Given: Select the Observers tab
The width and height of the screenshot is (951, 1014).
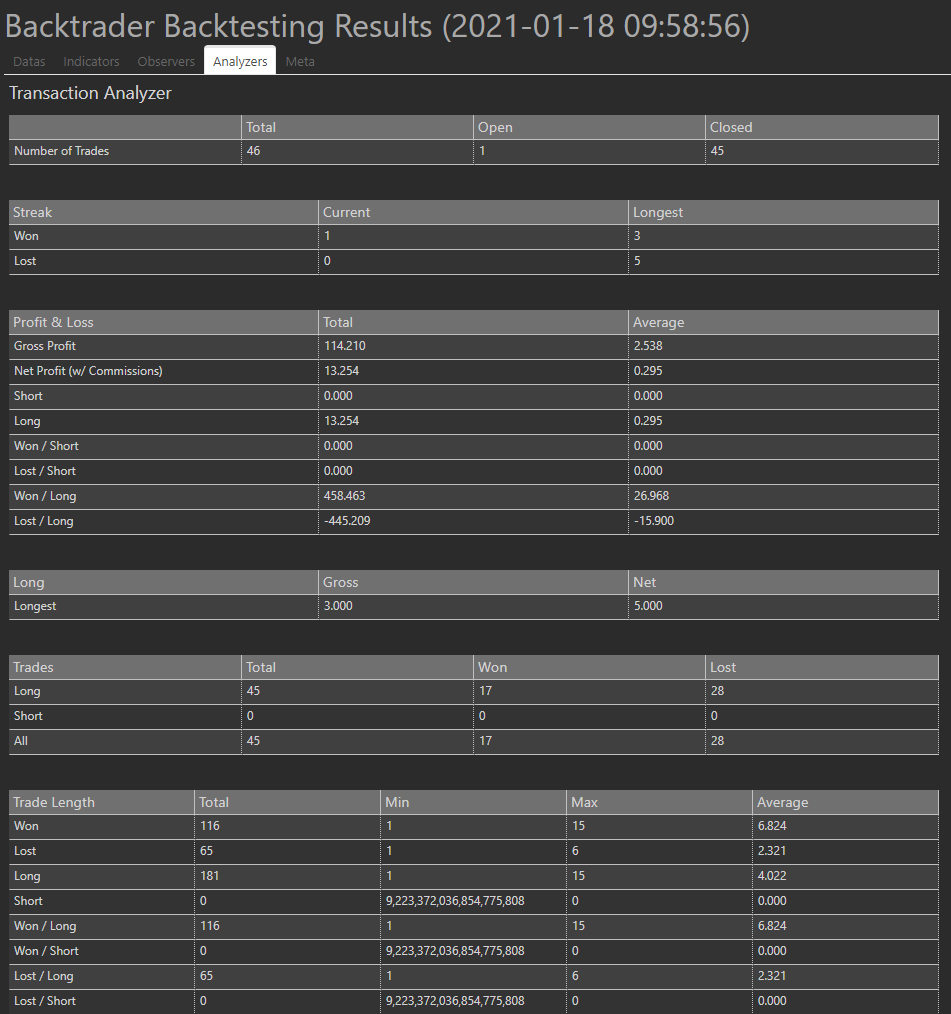Looking at the screenshot, I should point(166,61).
